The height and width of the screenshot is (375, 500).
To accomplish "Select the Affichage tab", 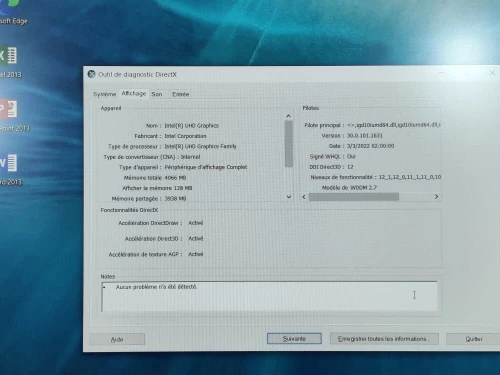I will point(134,93).
